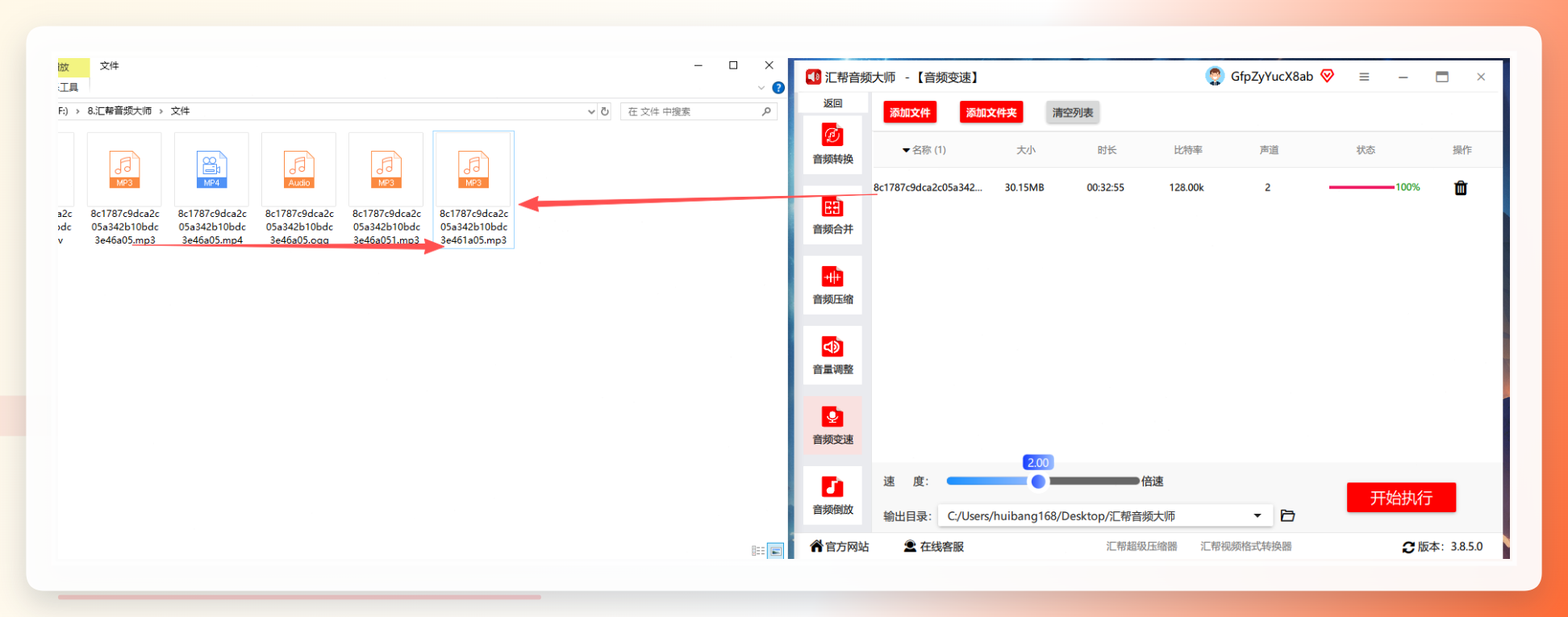Select file 3e46a05.ogg in Explorer

(x=299, y=190)
